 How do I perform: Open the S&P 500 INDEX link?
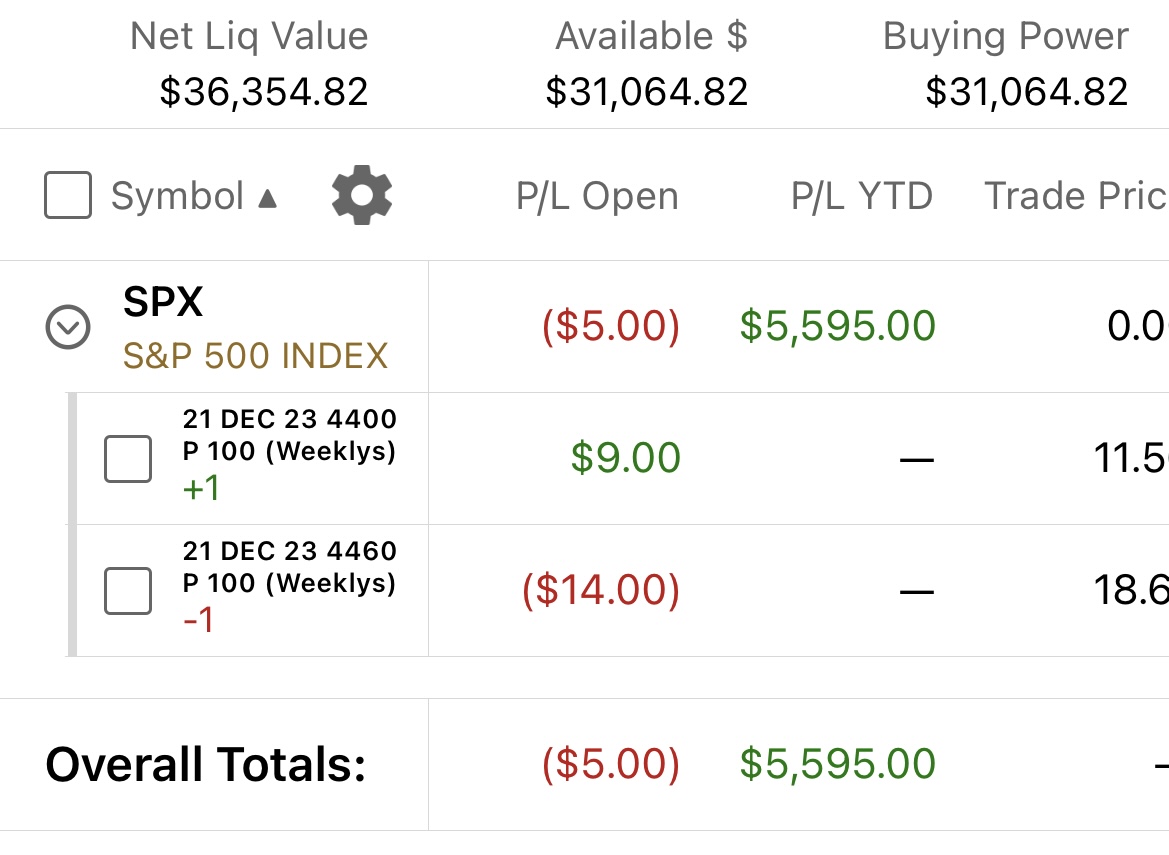click(x=255, y=356)
